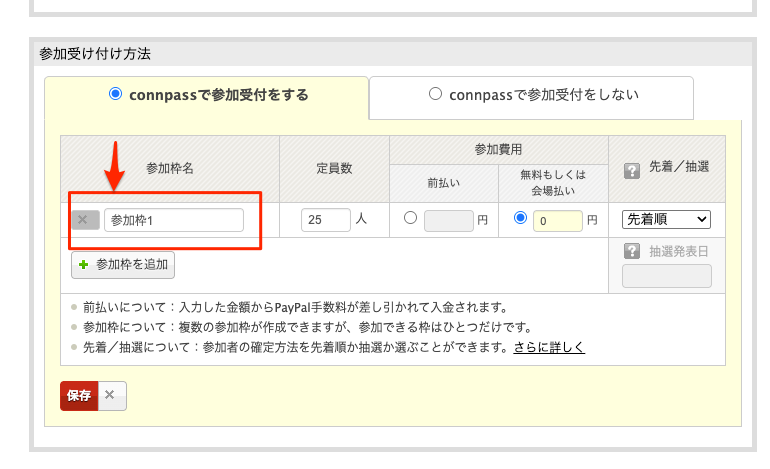The width and height of the screenshot is (770, 469).
Task: Click the 抽選発表日 date input field
Action: tap(667, 276)
